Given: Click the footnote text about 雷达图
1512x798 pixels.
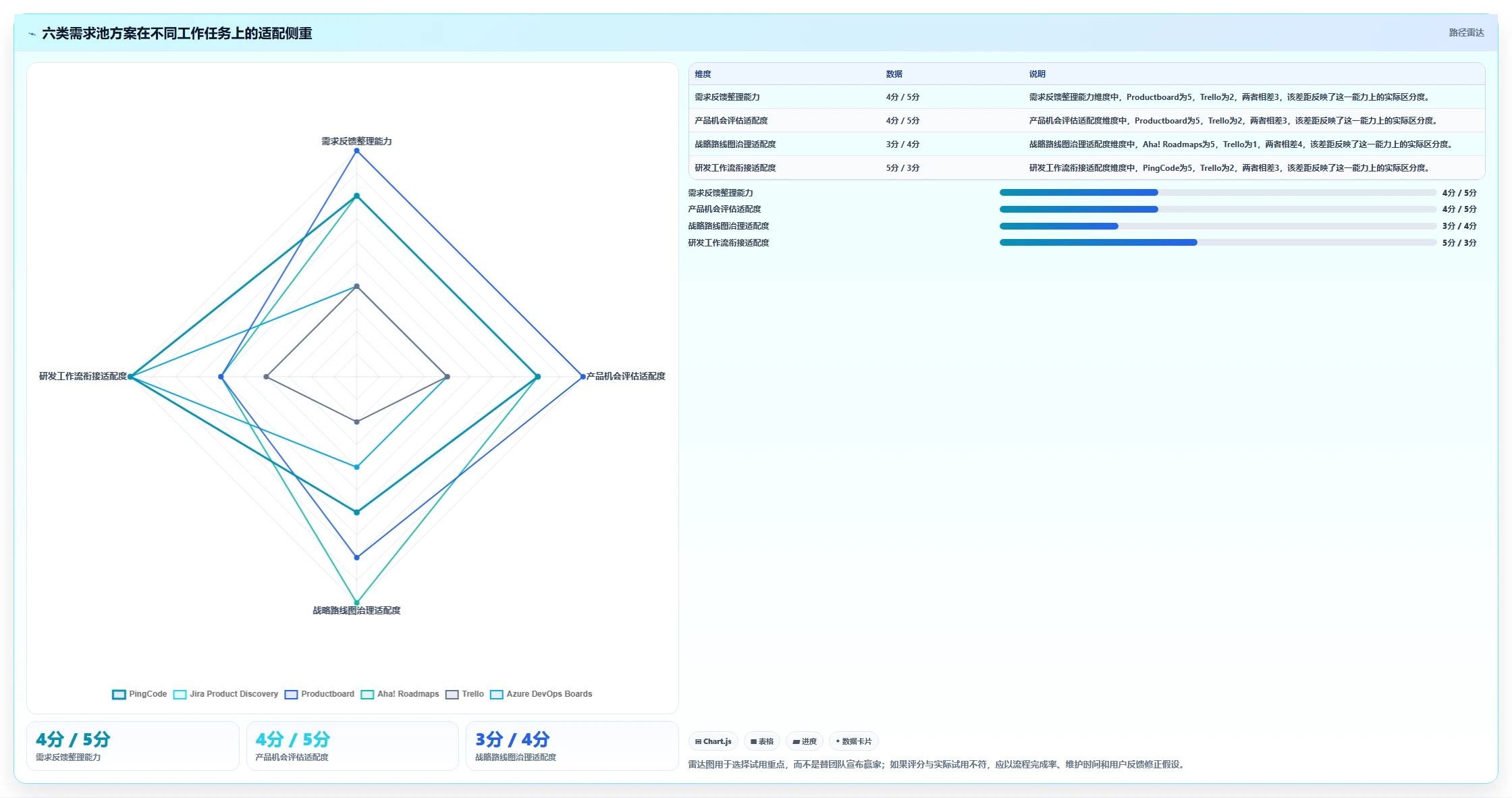Looking at the screenshot, I should click(x=938, y=764).
